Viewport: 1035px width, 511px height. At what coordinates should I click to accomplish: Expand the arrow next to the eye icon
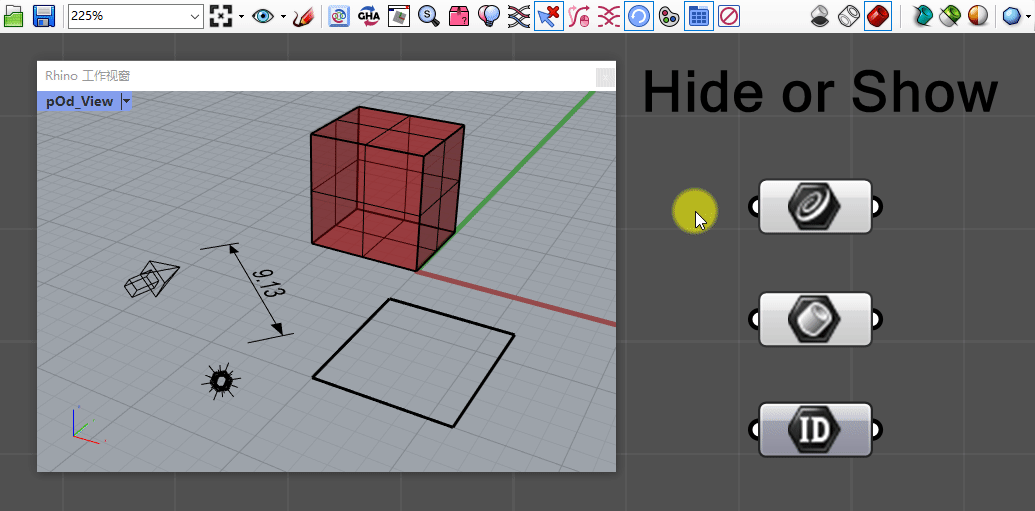pyautogui.click(x=282, y=17)
